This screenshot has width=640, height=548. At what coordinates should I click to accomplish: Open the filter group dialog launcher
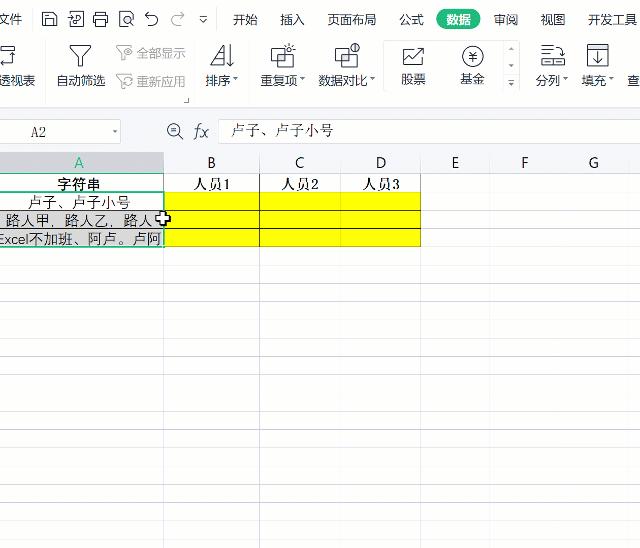point(187,100)
